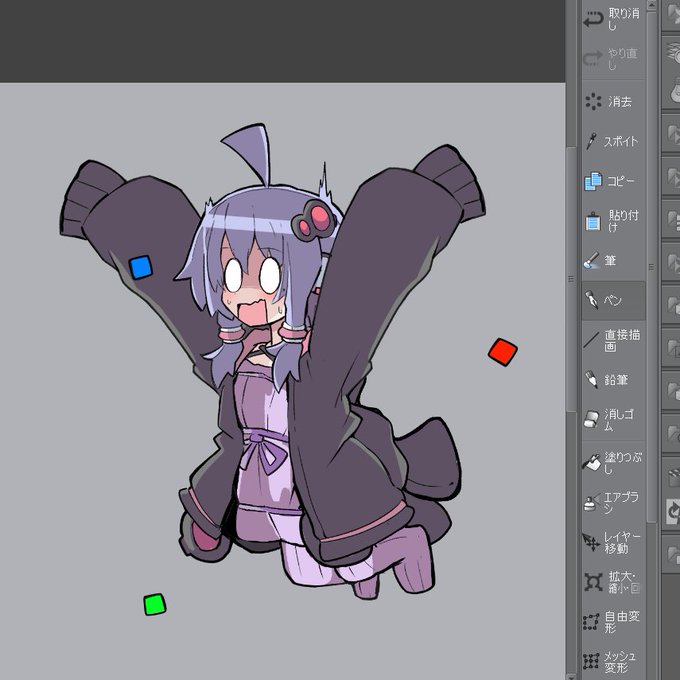Pick the 消しゴム eraser tool
The width and height of the screenshot is (680, 680).
pyautogui.click(x=613, y=420)
